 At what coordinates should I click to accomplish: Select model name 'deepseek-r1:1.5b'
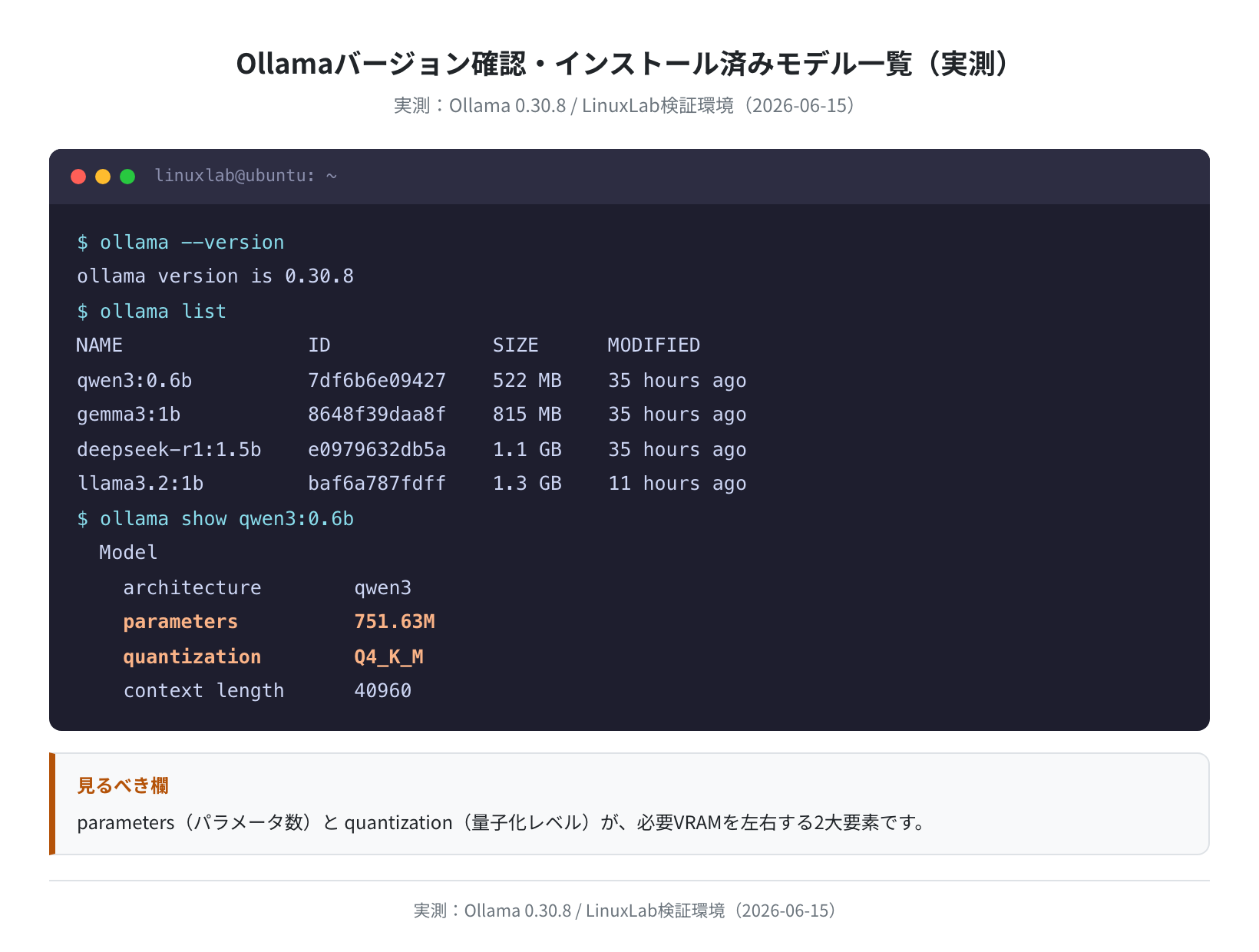tap(169, 450)
